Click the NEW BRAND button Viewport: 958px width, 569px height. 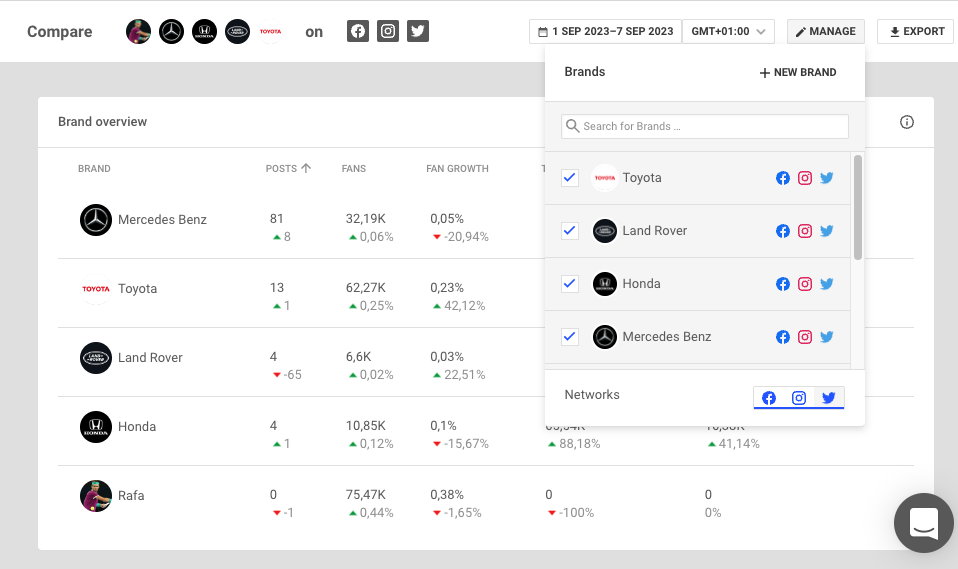point(797,72)
